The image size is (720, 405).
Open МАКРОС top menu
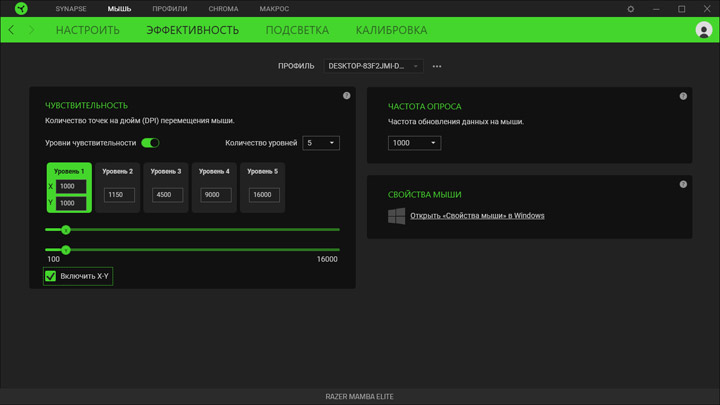click(x=274, y=9)
